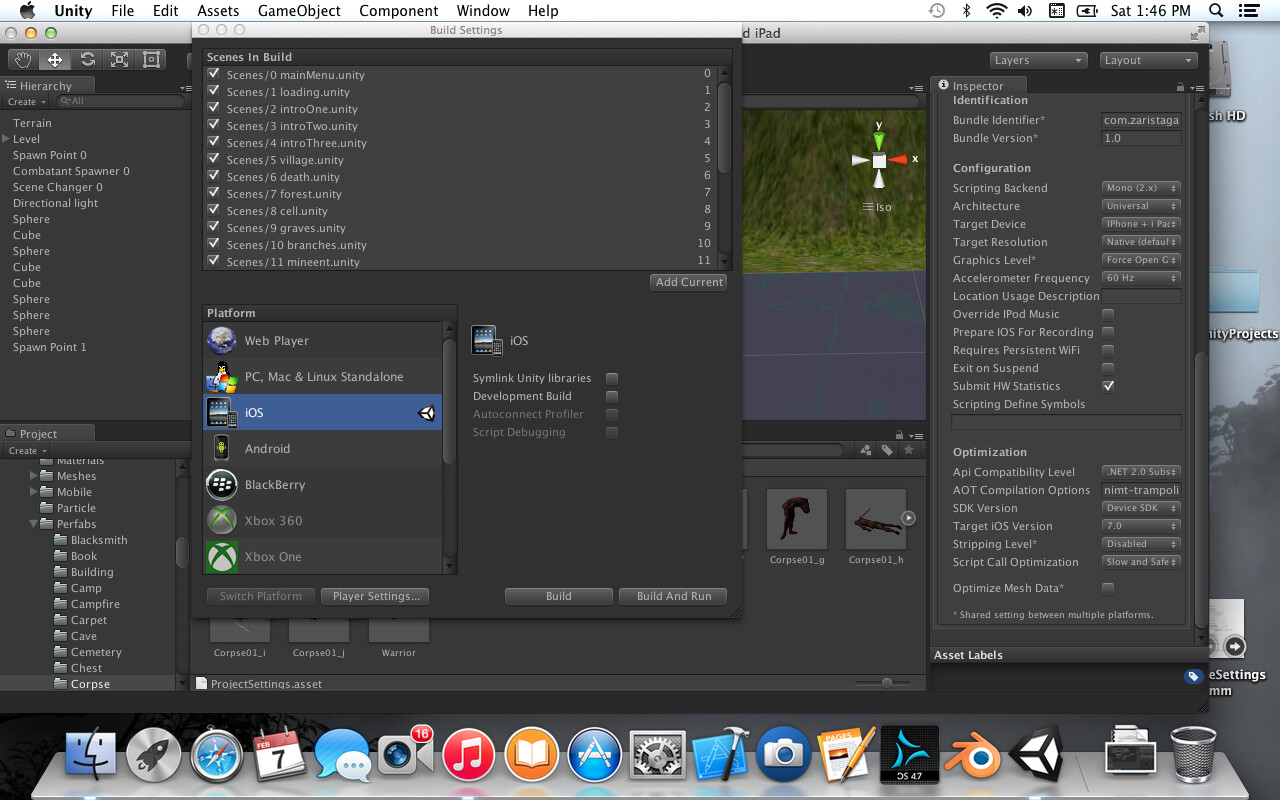Open Player Settings button
The width and height of the screenshot is (1280, 800).
[375, 596]
